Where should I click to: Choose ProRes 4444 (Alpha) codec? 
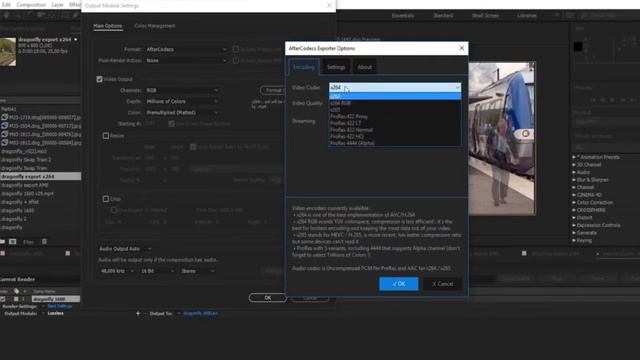[x=352, y=143]
